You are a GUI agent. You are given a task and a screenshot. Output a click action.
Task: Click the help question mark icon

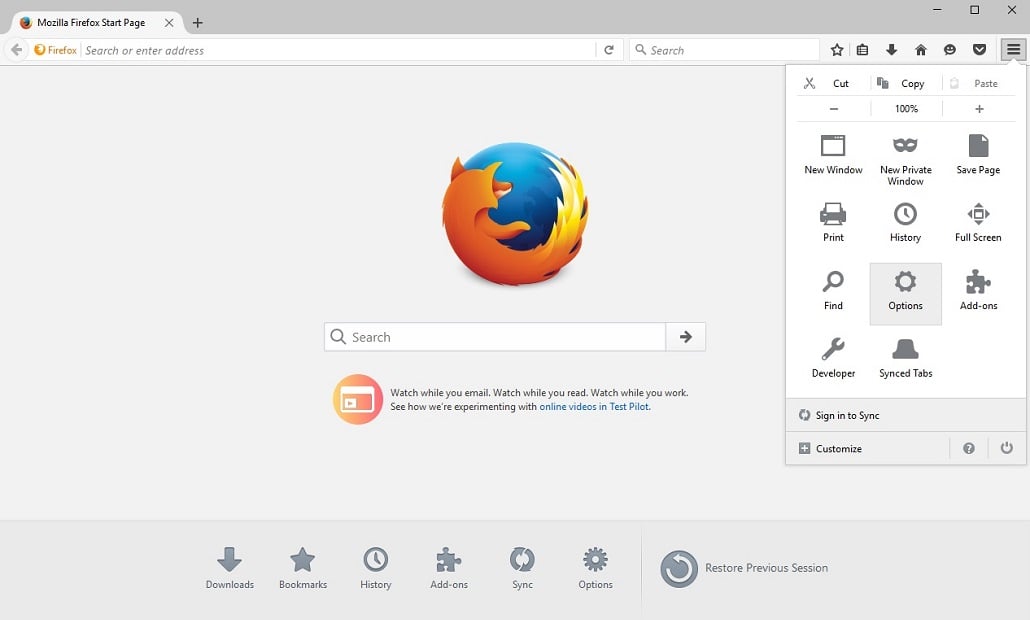(x=969, y=449)
